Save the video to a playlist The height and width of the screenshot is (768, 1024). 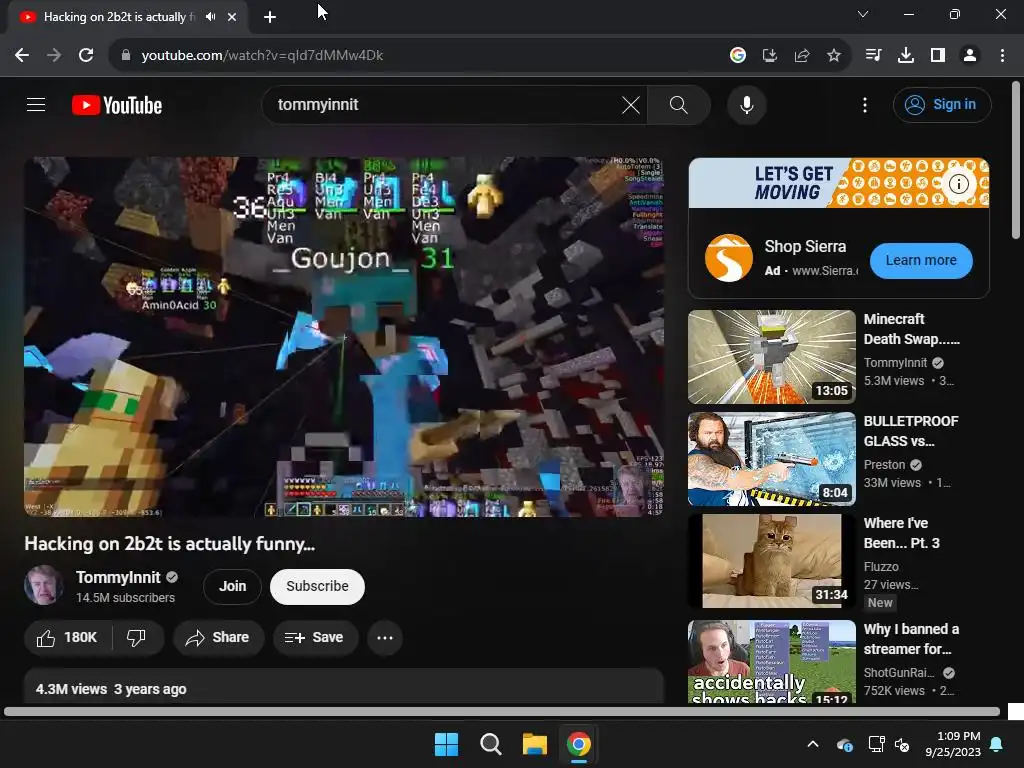click(315, 637)
